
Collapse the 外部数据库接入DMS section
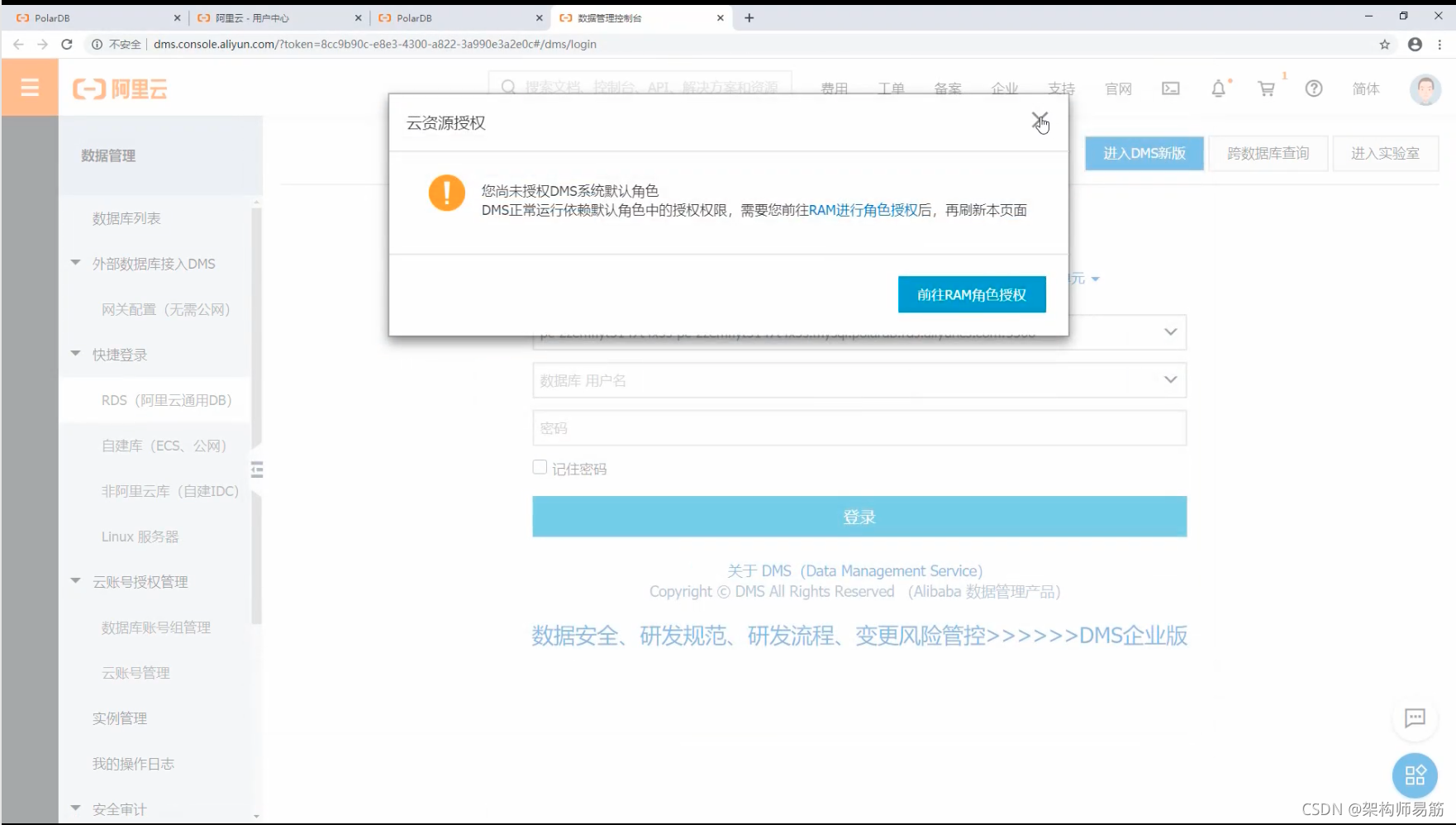pyautogui.click(x=75, y=263)
